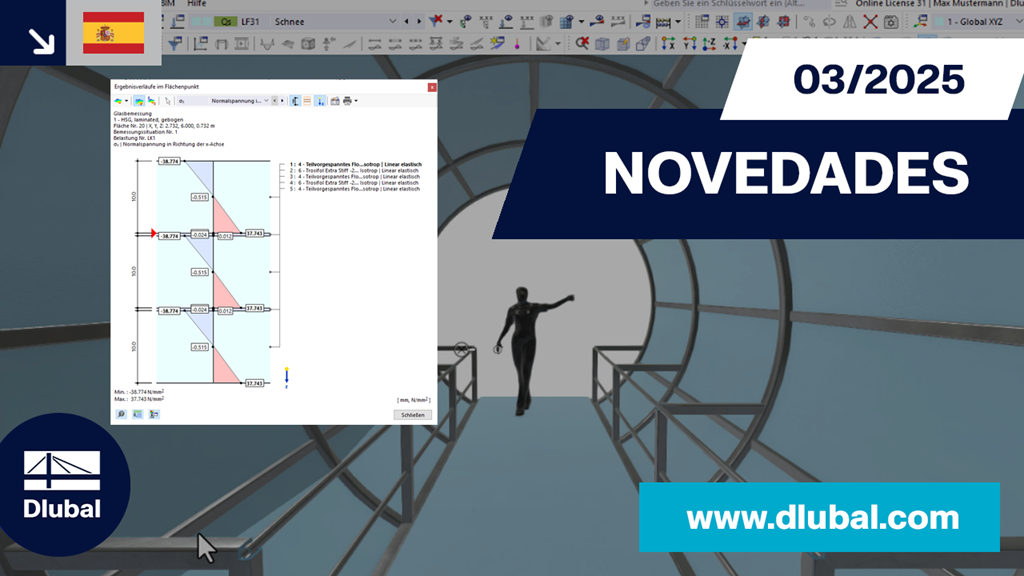The height and width of the screenshot is (576, 1024).
Task: Click the green Qs badge before LF31
Action: click(x=225, y=22)
